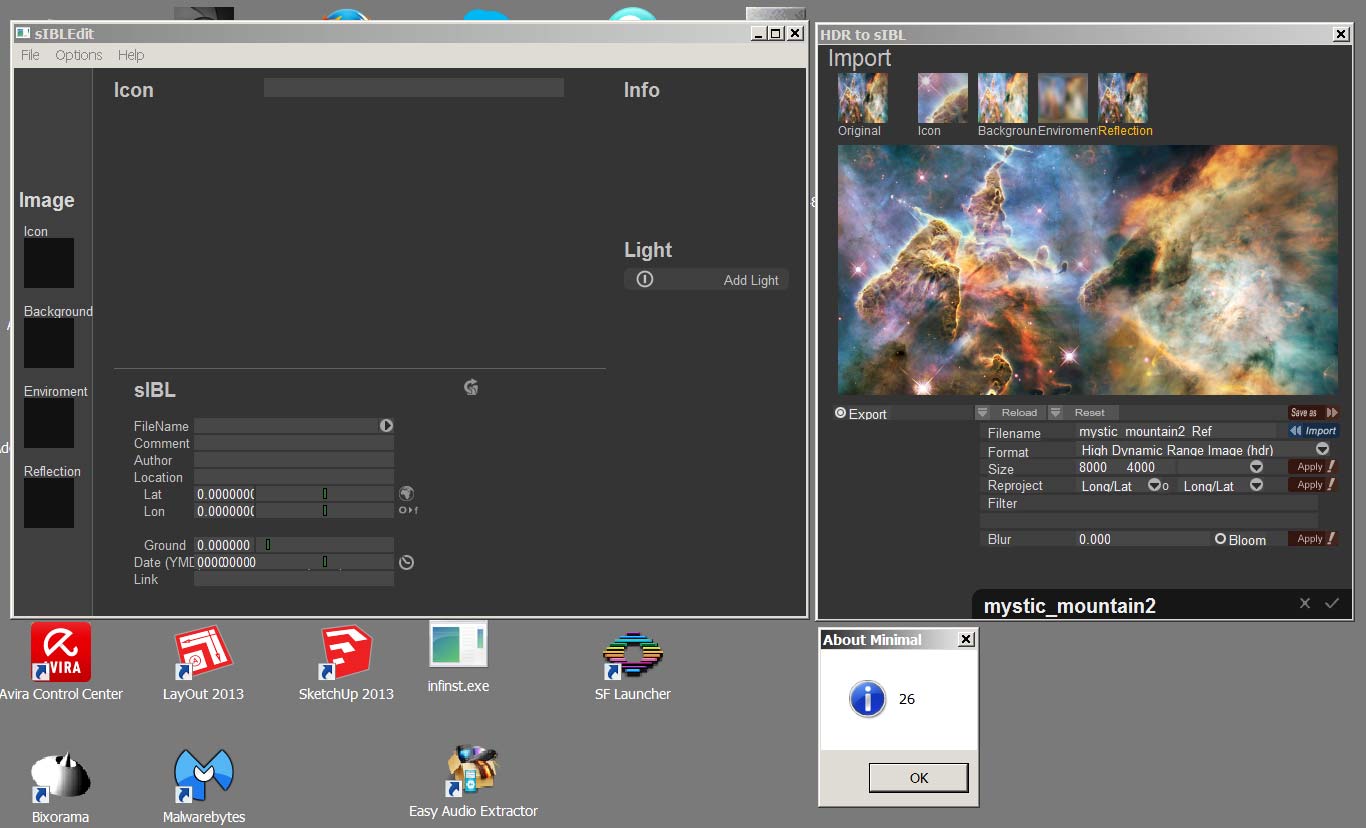The height and width of the screenshot is (828, 1366).
Task: Open the Format dropdown arrow
Action: coord(1322,450)
